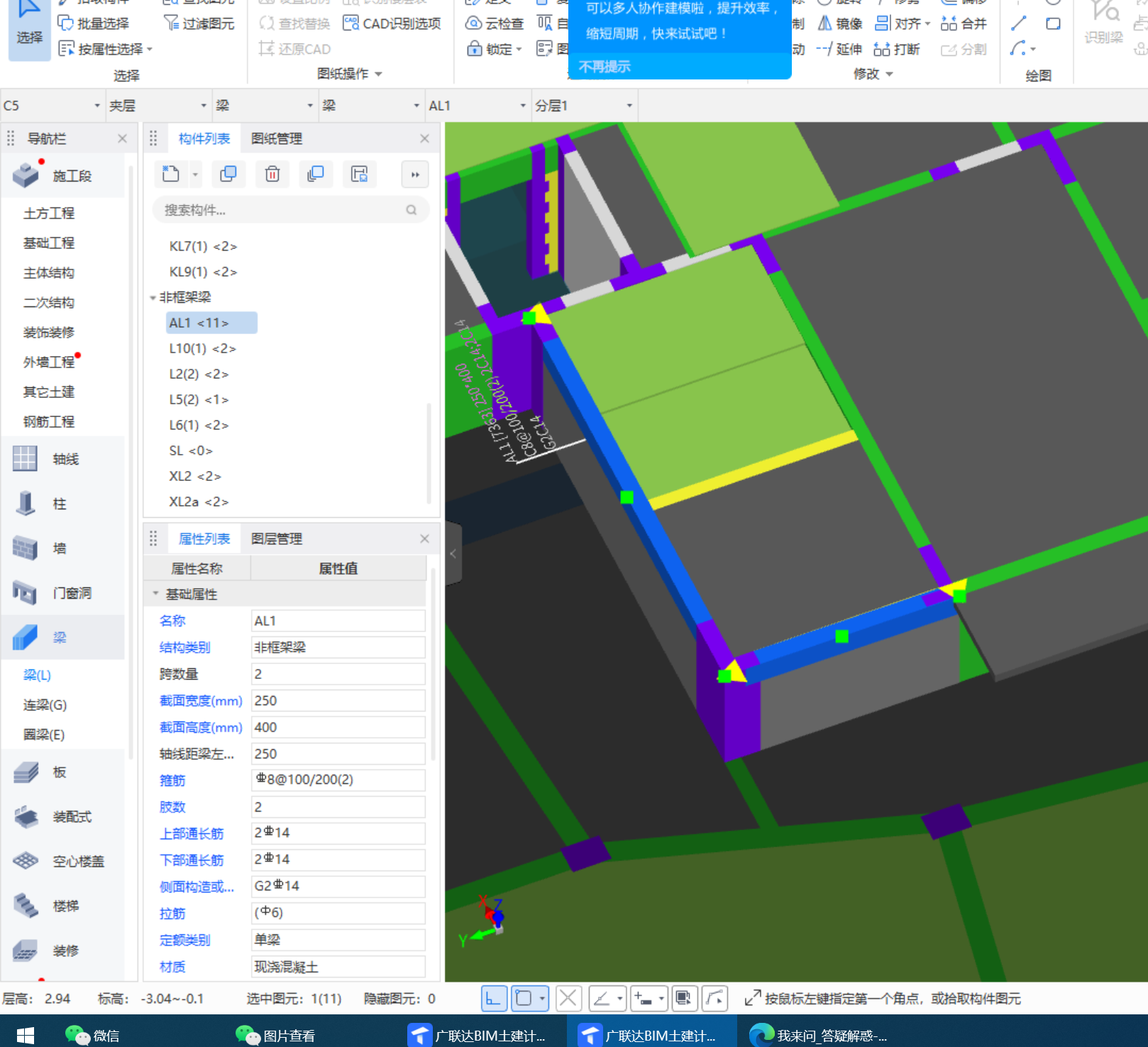Screen dimensions: 1148x1047
Task: Select the 打断 break tool
Action: [x=897, y=49]
